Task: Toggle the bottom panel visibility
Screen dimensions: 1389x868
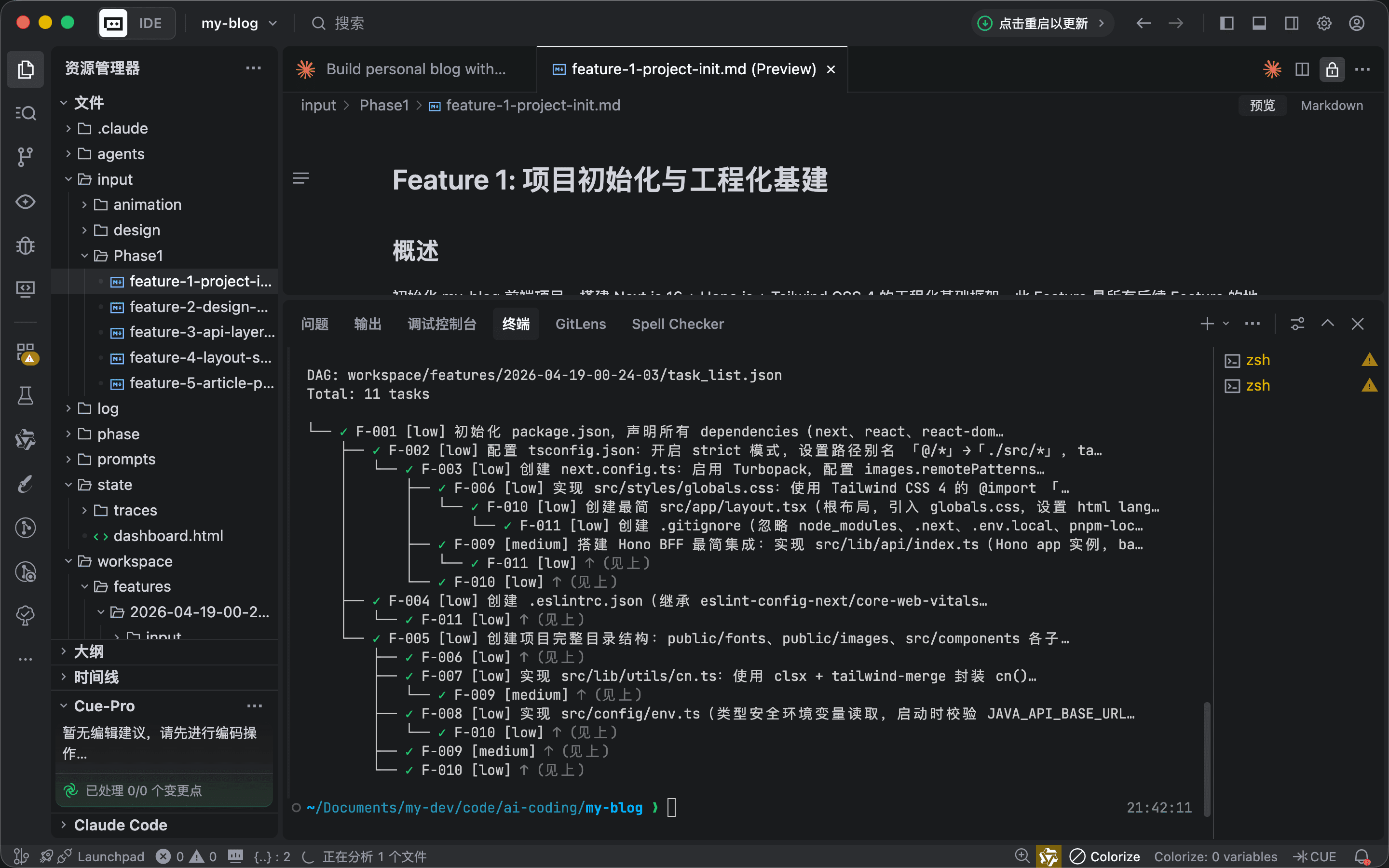Action: point(1259,23)
